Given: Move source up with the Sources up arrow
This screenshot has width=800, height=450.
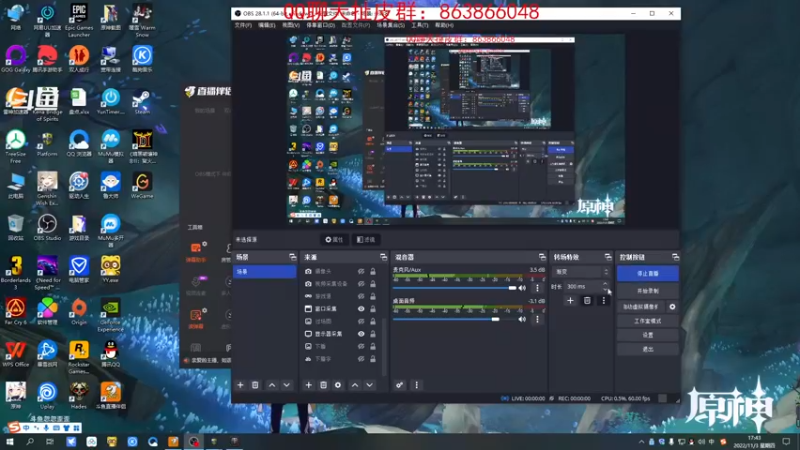Looking at the screenshot, I should tap(355, 385).
